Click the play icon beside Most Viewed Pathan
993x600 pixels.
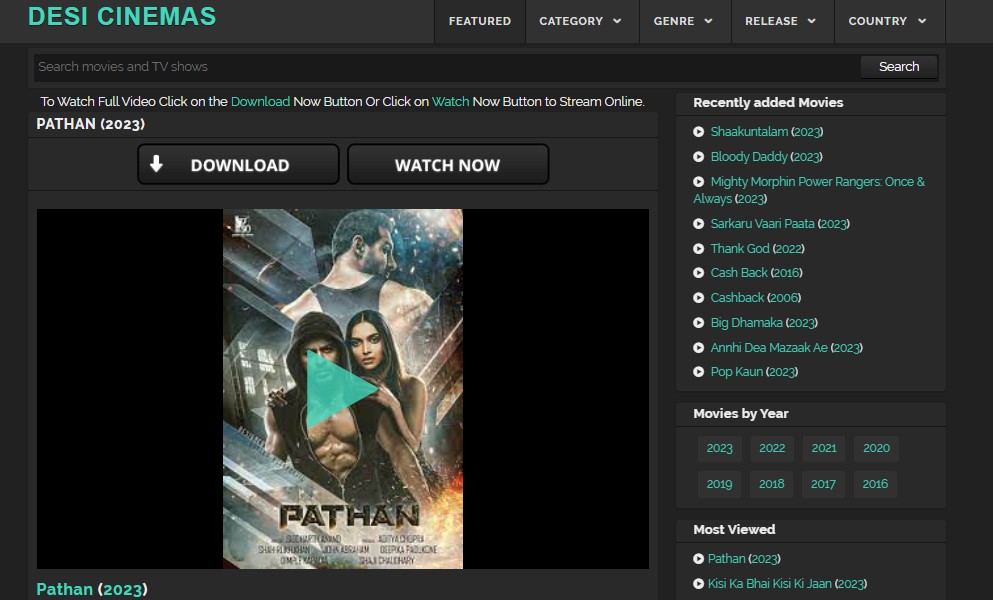tap(699, 559)
